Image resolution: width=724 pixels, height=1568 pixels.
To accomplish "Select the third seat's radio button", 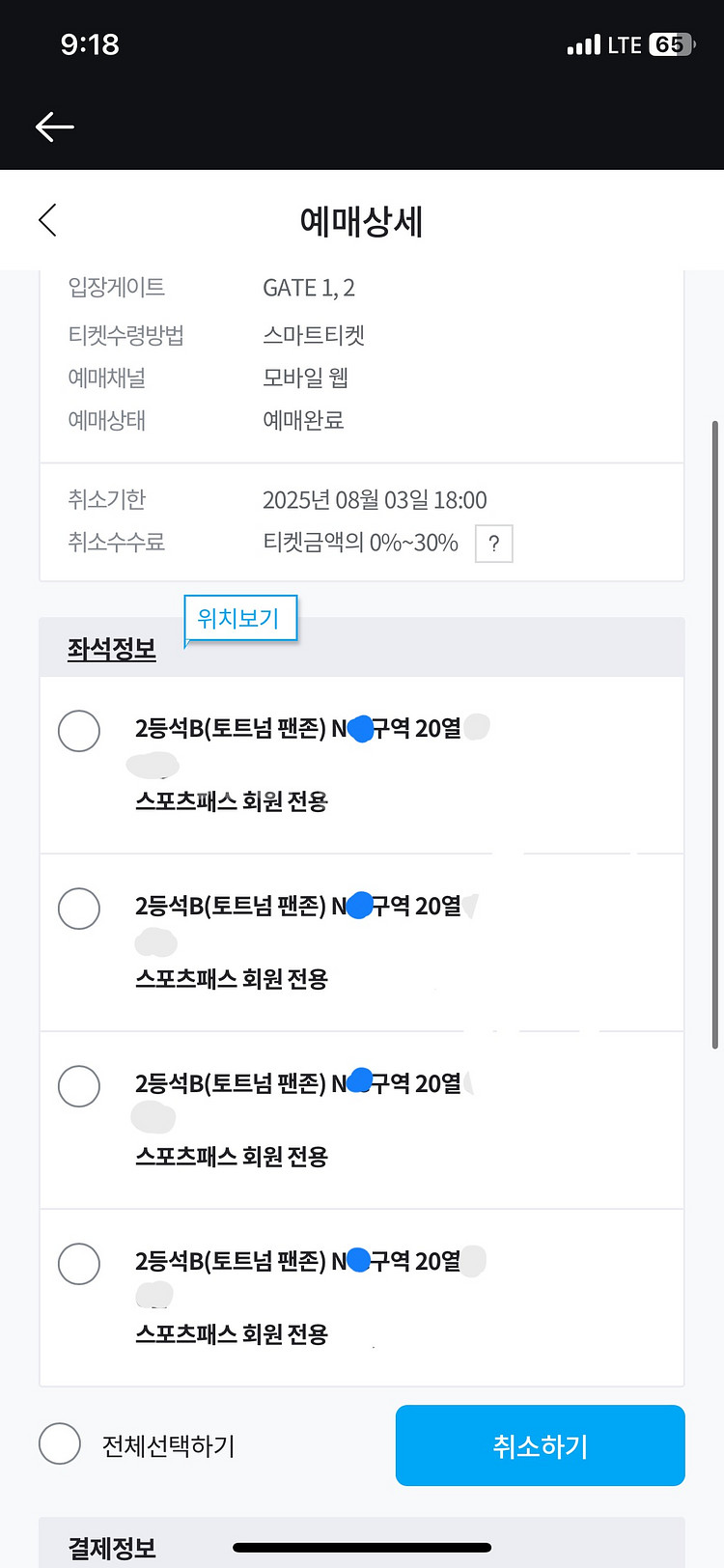I will (x=79, y=1086).
